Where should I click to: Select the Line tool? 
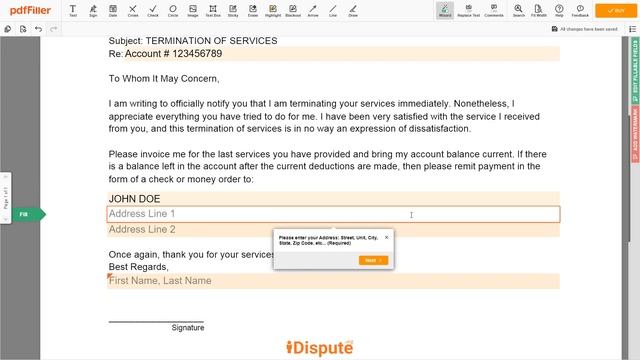(333, 11)
